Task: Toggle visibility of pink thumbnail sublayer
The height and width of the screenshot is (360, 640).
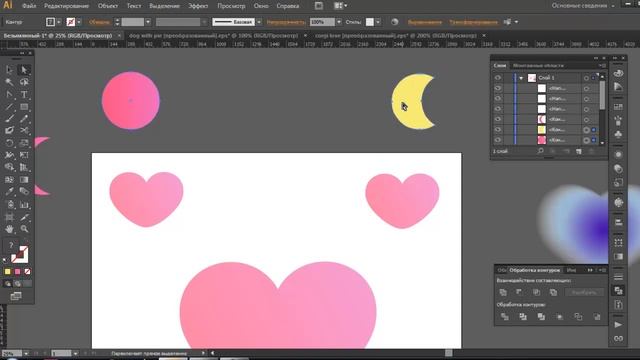Action: point(498,140)
